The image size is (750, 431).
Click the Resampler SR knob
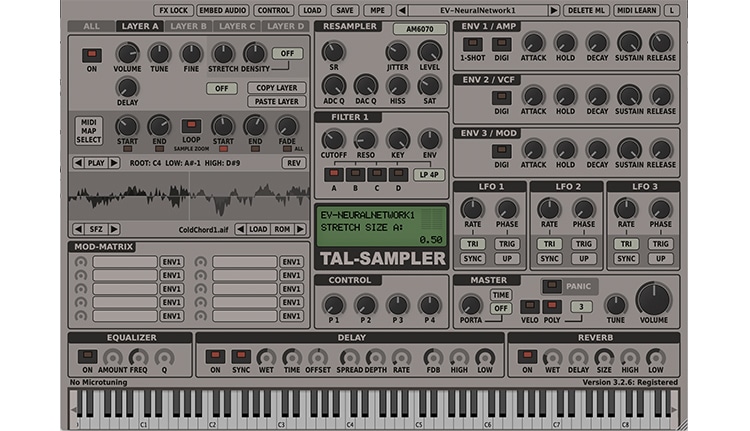click(x=333, y=52)
